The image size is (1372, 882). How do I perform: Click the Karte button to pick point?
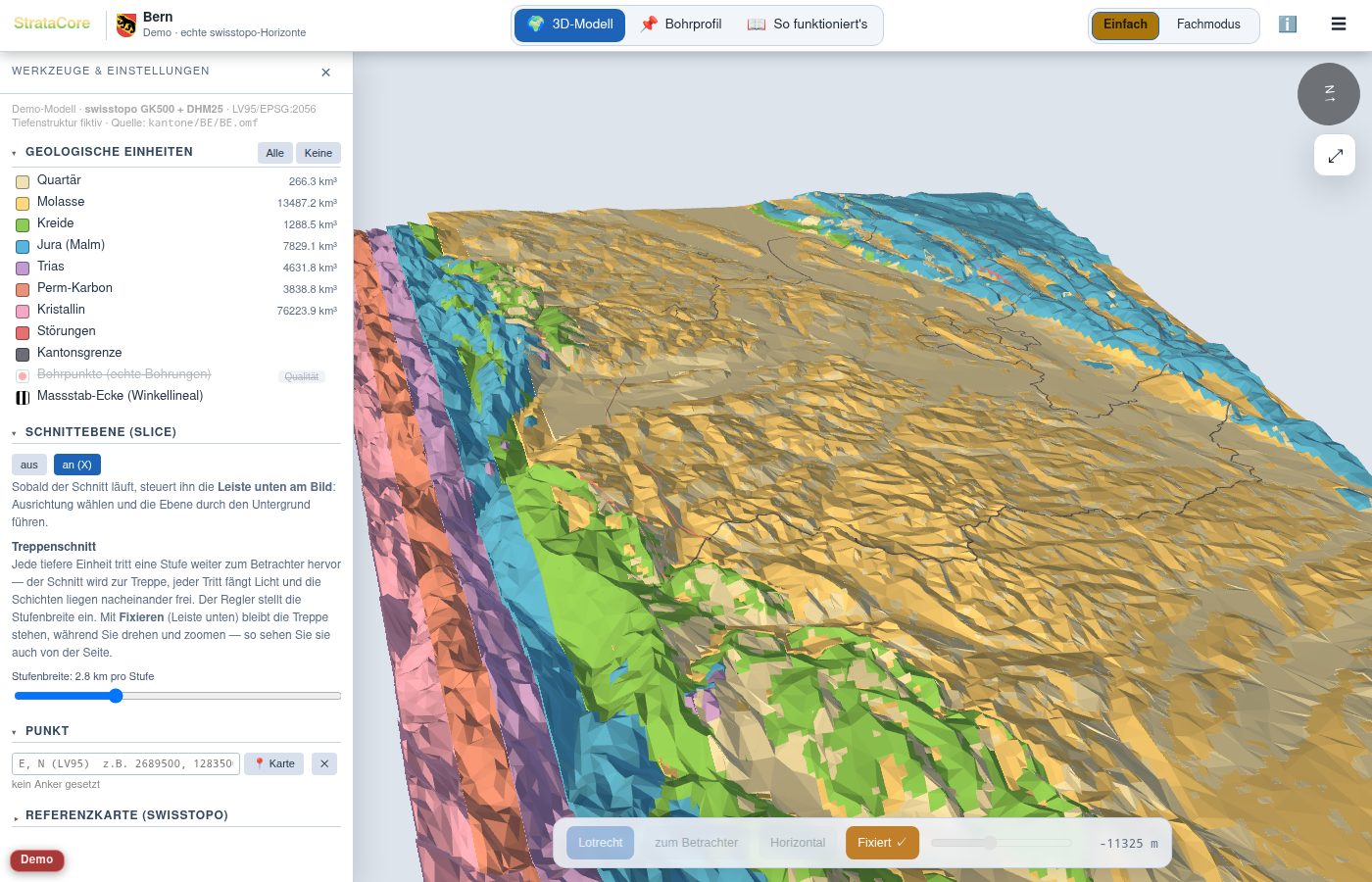(274, 763)
